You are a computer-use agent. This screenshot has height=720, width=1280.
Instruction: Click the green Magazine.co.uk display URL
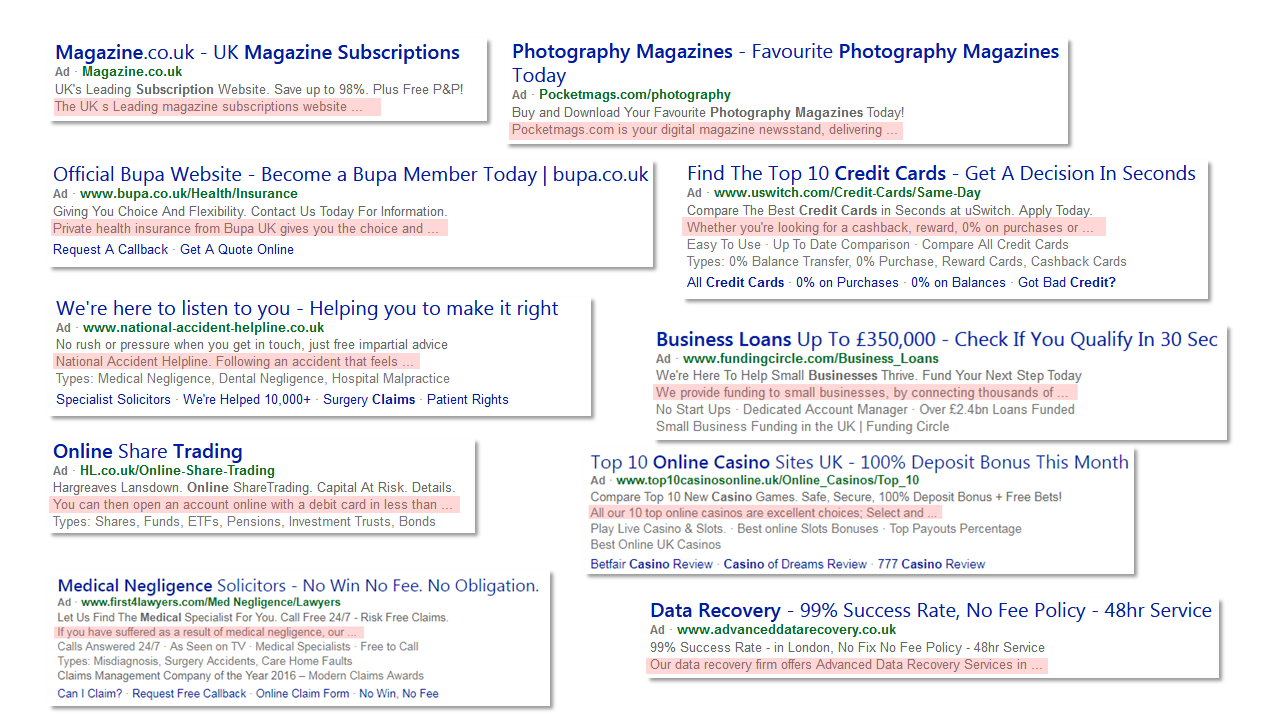coord(132,72)
